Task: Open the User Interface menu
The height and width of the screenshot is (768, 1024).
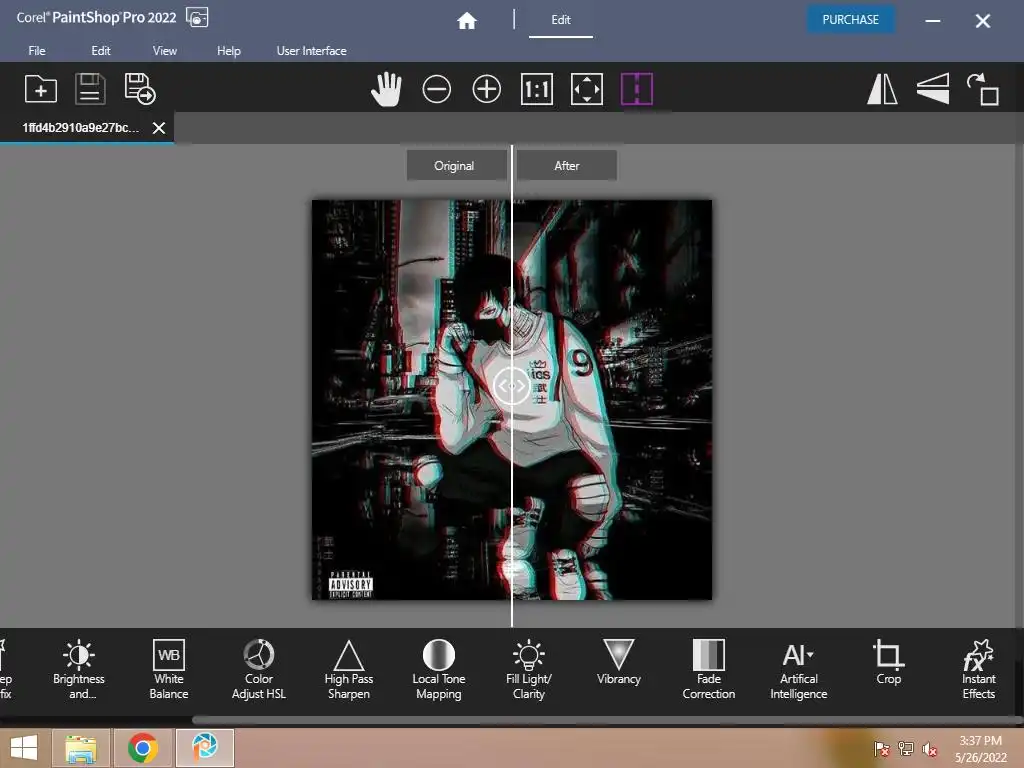Action: 312,50
